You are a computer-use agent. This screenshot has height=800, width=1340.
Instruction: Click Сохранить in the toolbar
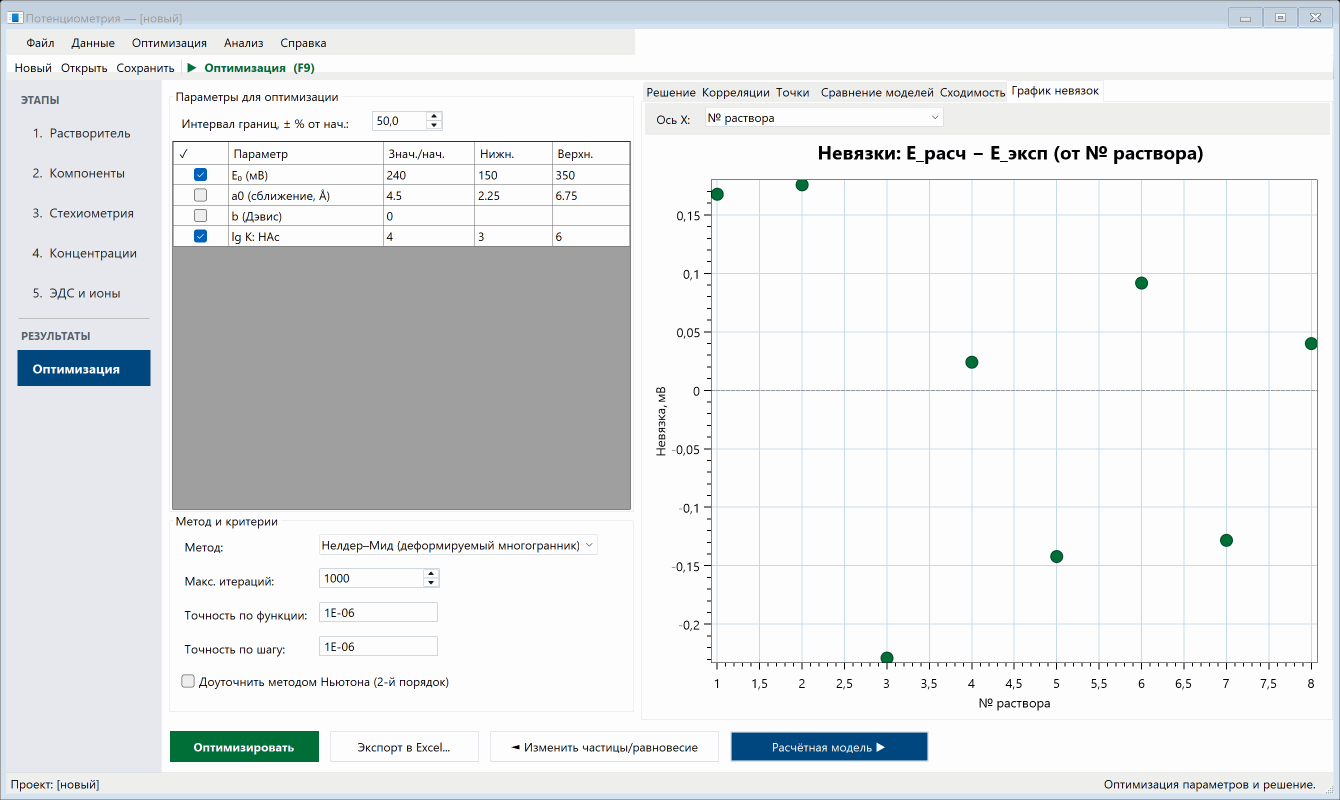(145, 68)
